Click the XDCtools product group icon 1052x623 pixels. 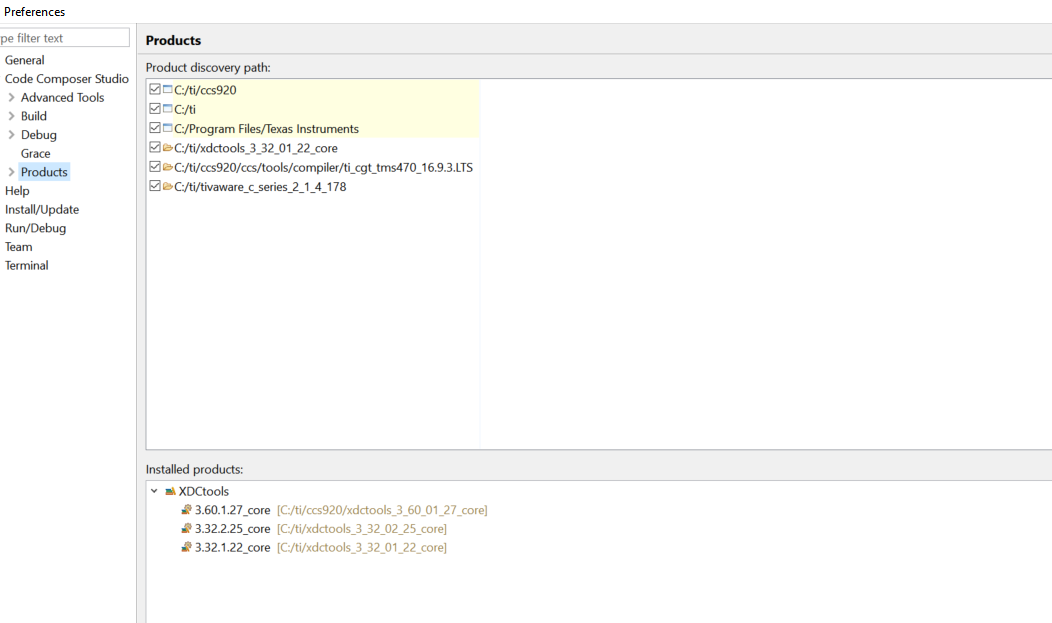(x=171, y=491)
